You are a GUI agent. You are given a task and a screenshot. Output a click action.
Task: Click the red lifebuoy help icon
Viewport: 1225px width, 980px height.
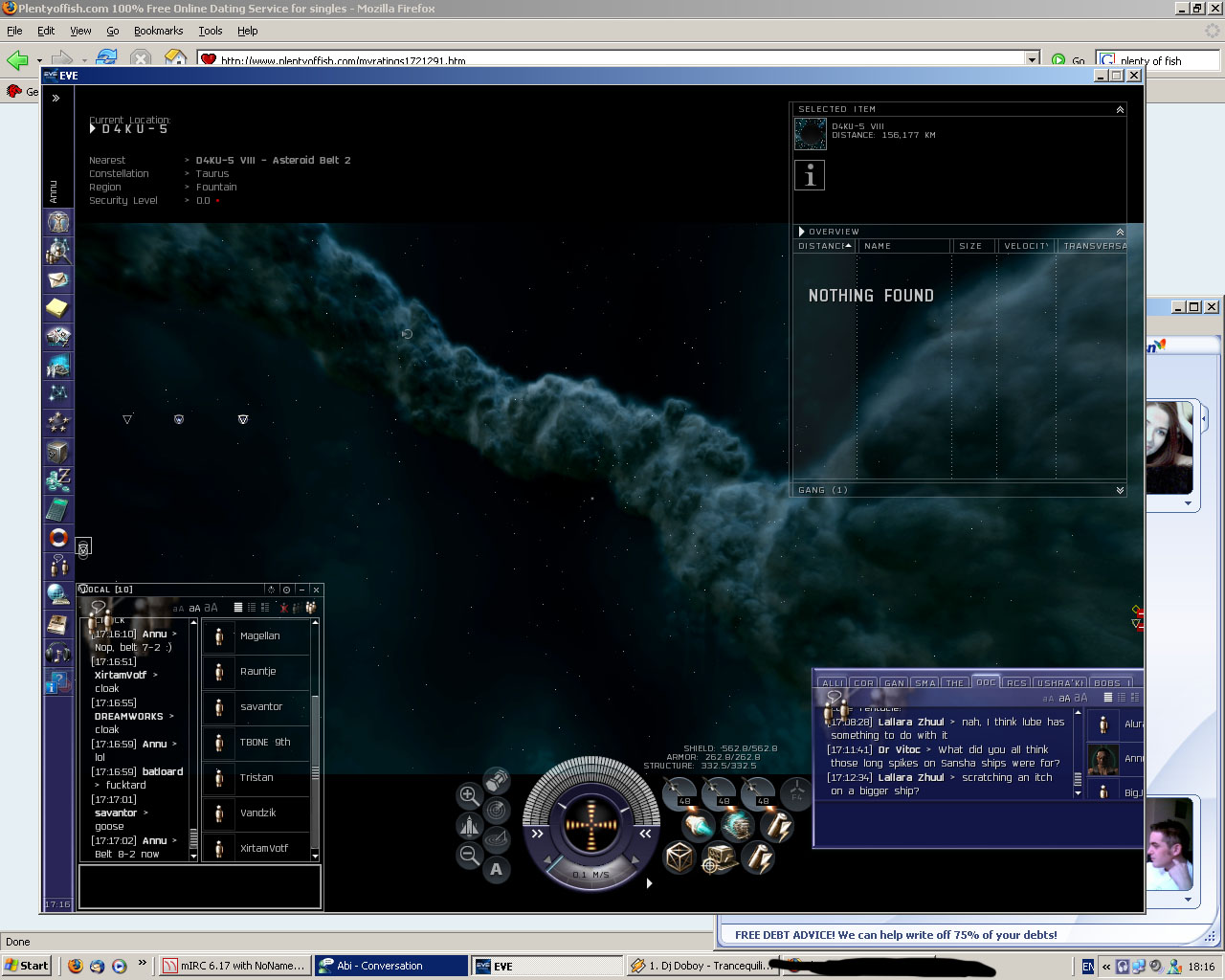pyautogui.click(x=58, y=538)
